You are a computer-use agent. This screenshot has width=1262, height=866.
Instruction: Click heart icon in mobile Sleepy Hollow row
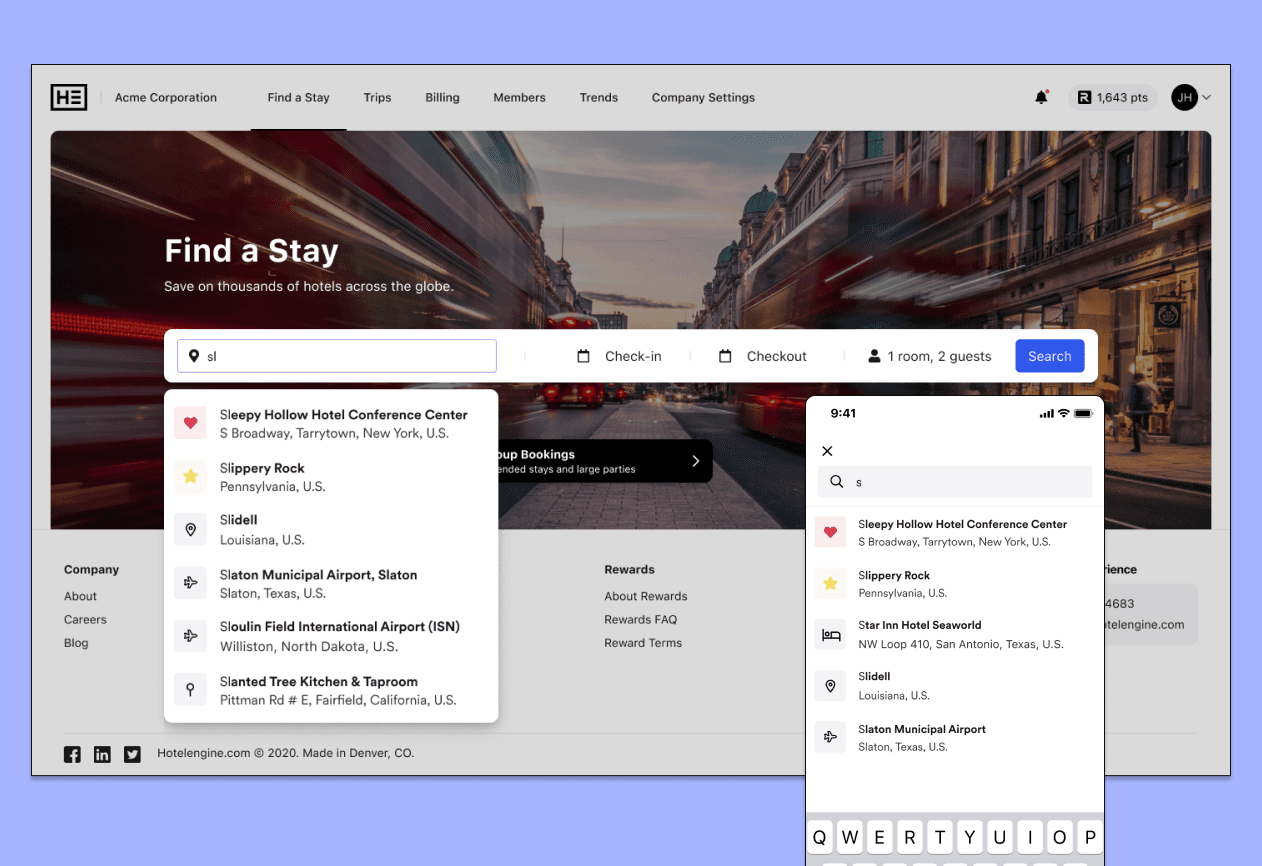pyautogui.click(x=830, y=532)
